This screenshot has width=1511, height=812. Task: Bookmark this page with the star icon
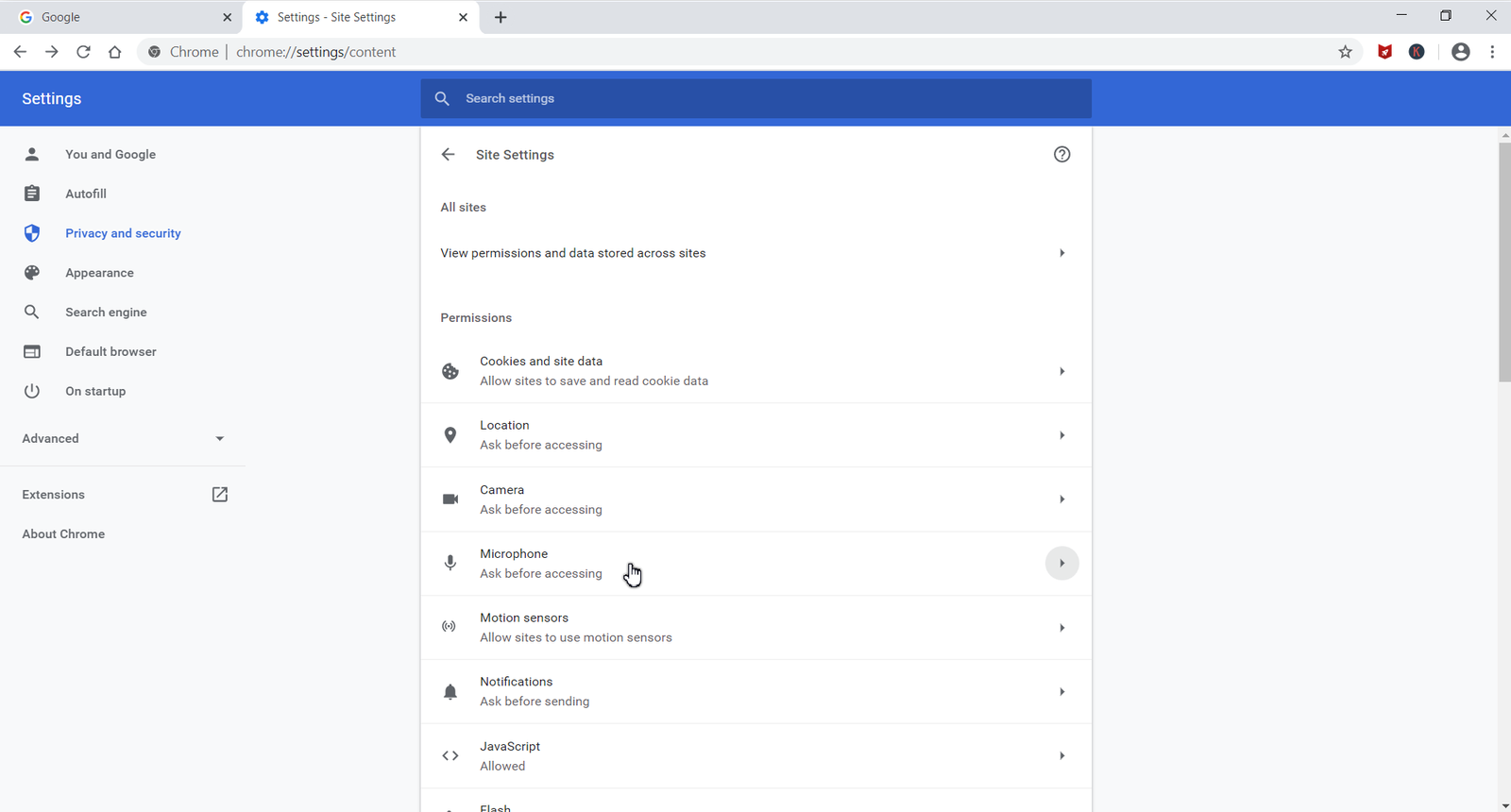coord(1346,52)
